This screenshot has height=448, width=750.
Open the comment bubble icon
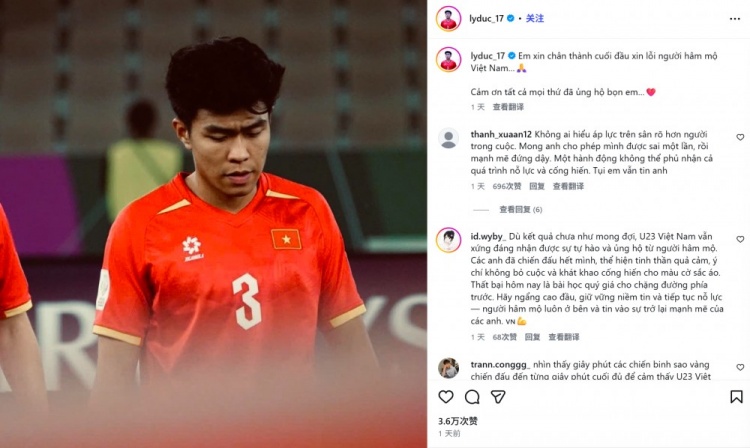[472, 397]
